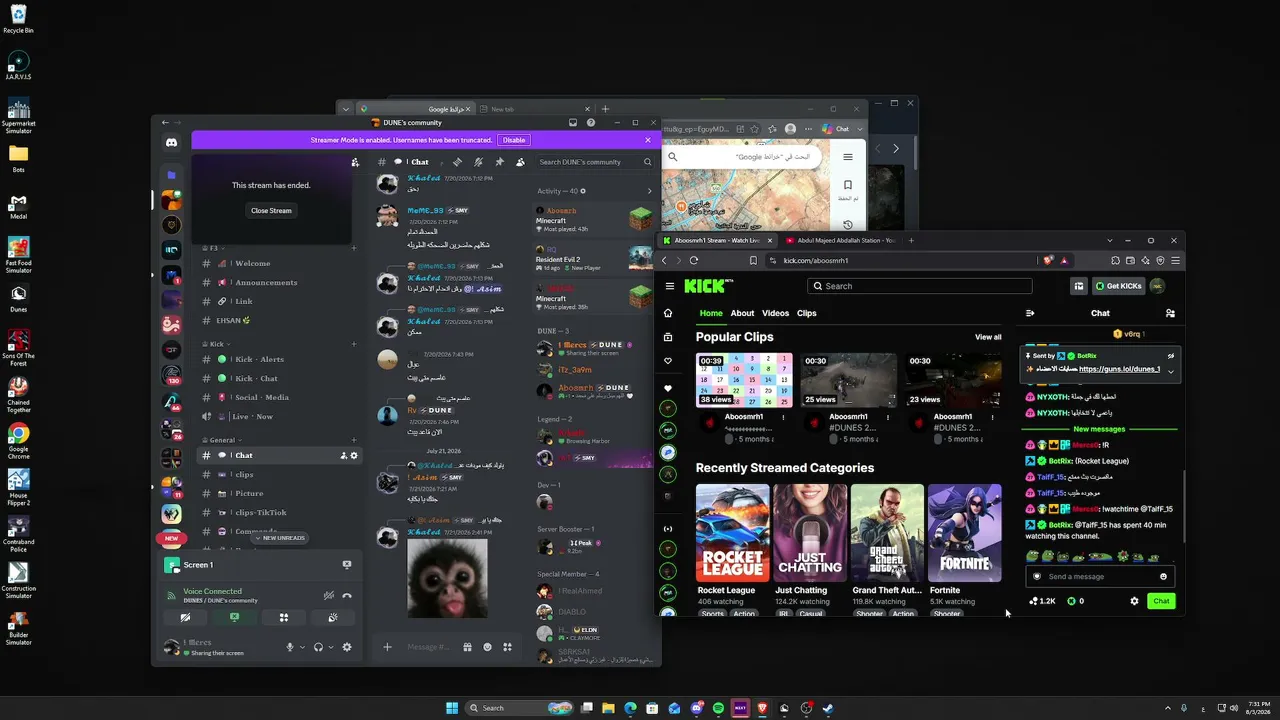Open Kick chat user list icon

(1170, 313)
